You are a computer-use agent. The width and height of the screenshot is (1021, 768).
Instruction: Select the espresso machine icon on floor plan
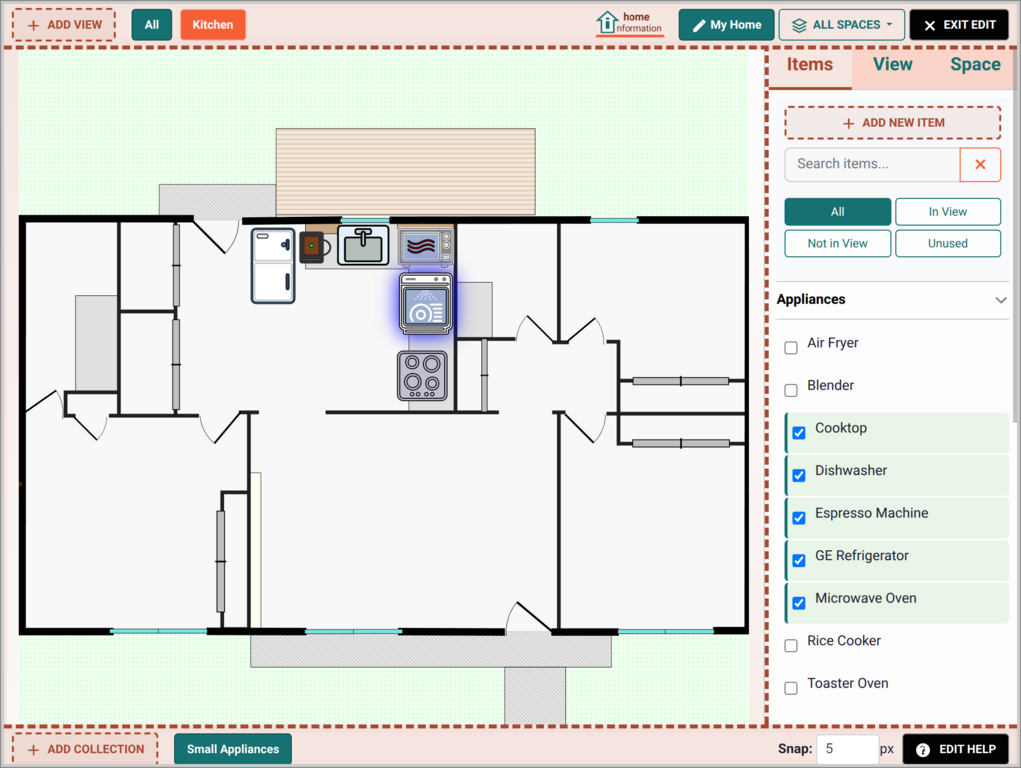315,247
